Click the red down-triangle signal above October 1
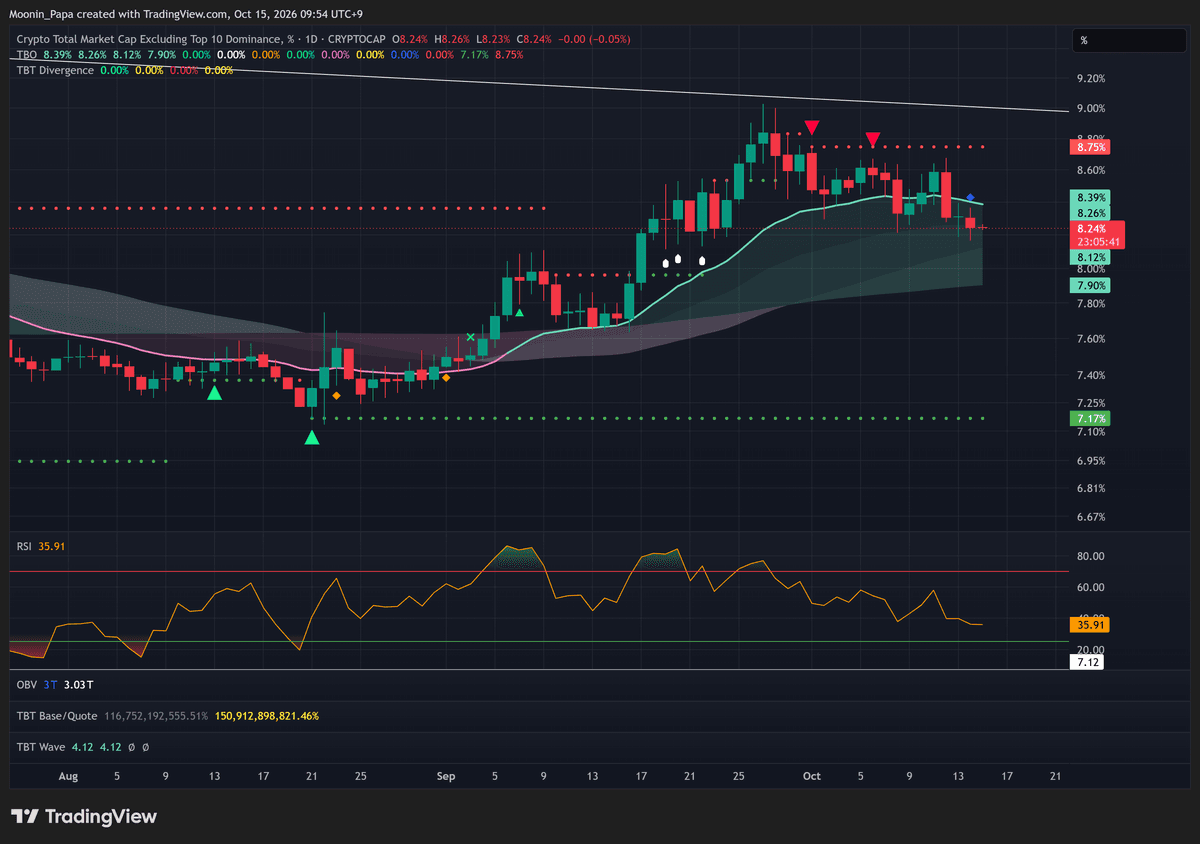This screenshot has height=844, width=1200. click(x=813, y=127)
